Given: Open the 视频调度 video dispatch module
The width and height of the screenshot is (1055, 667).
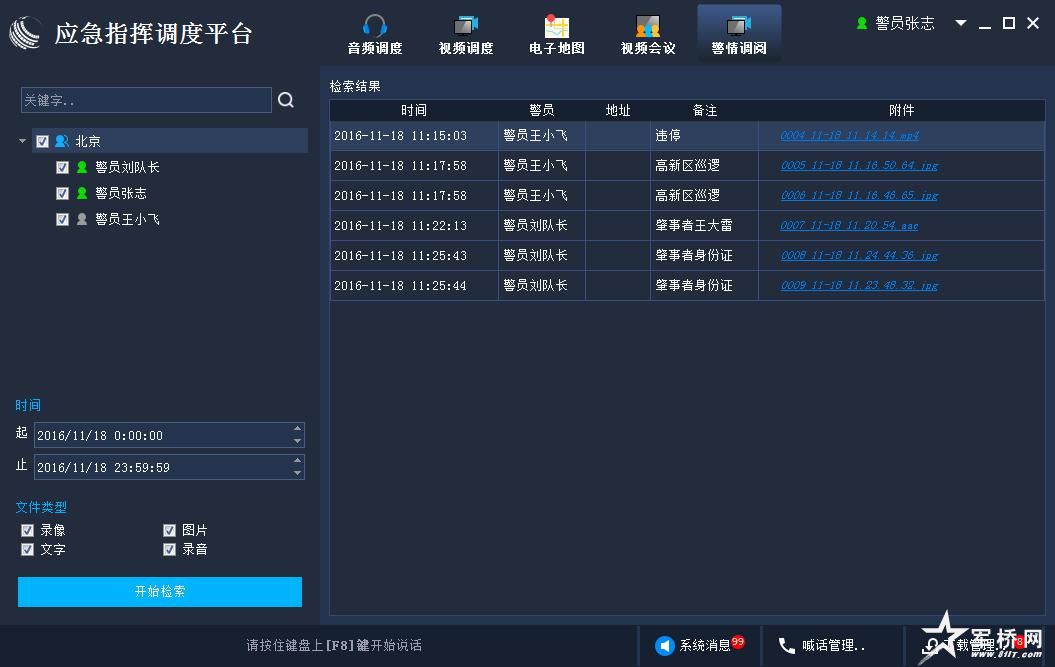Looking at the screenshot, I should pos(466,34).
